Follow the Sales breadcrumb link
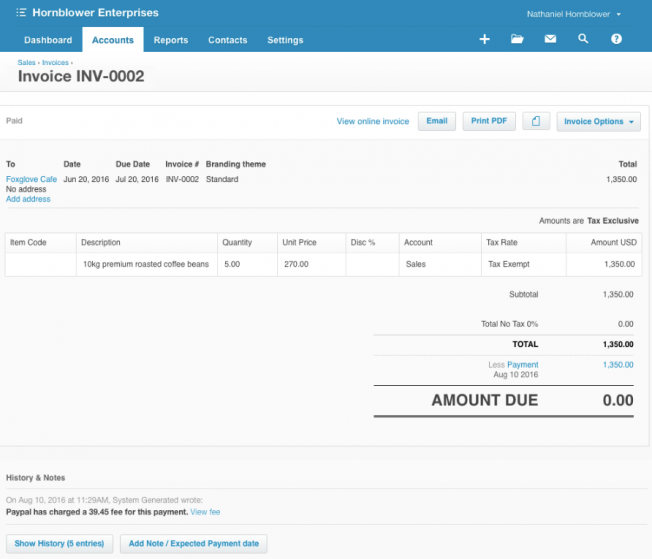Image resolution: width=652 pixels, height=559 pixels. (x=26, y=62)
